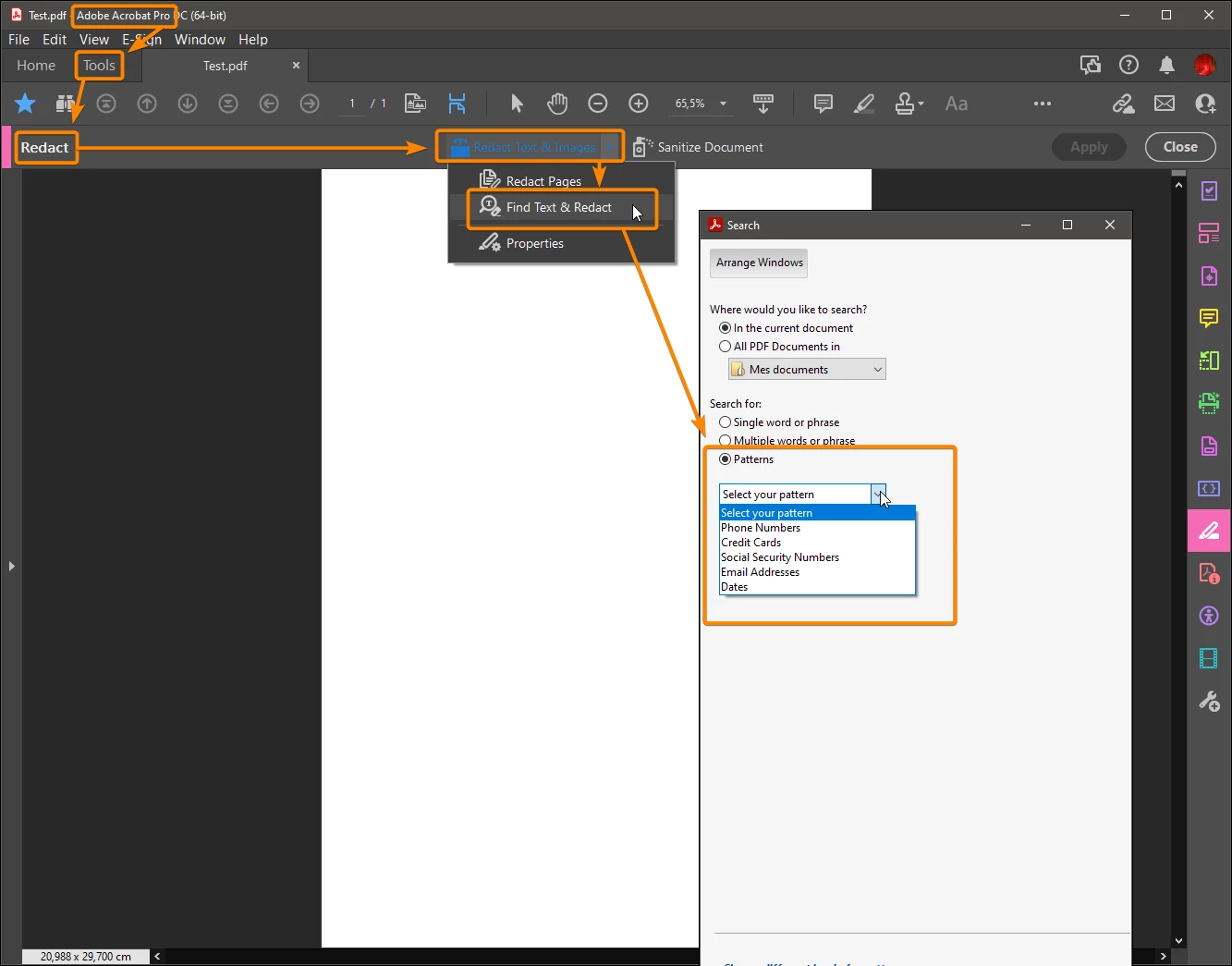The height and width of the screenshot is (966, 1232).
Task: Select the Patterns radio button
Action: (x=725, y=459)
